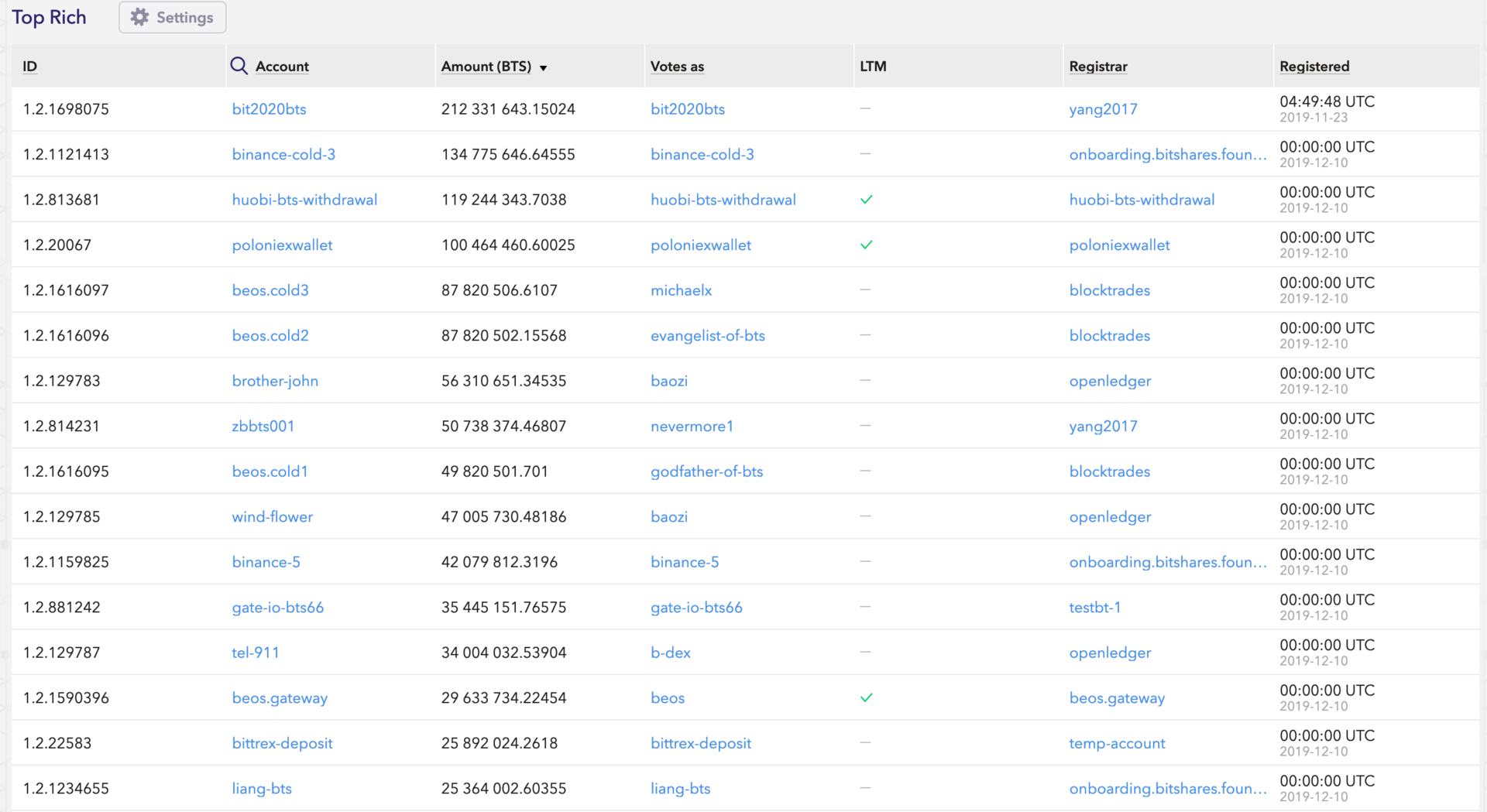Open tel-911 account link
This screenshot has height=812, width=1487.
coord(255,653)
